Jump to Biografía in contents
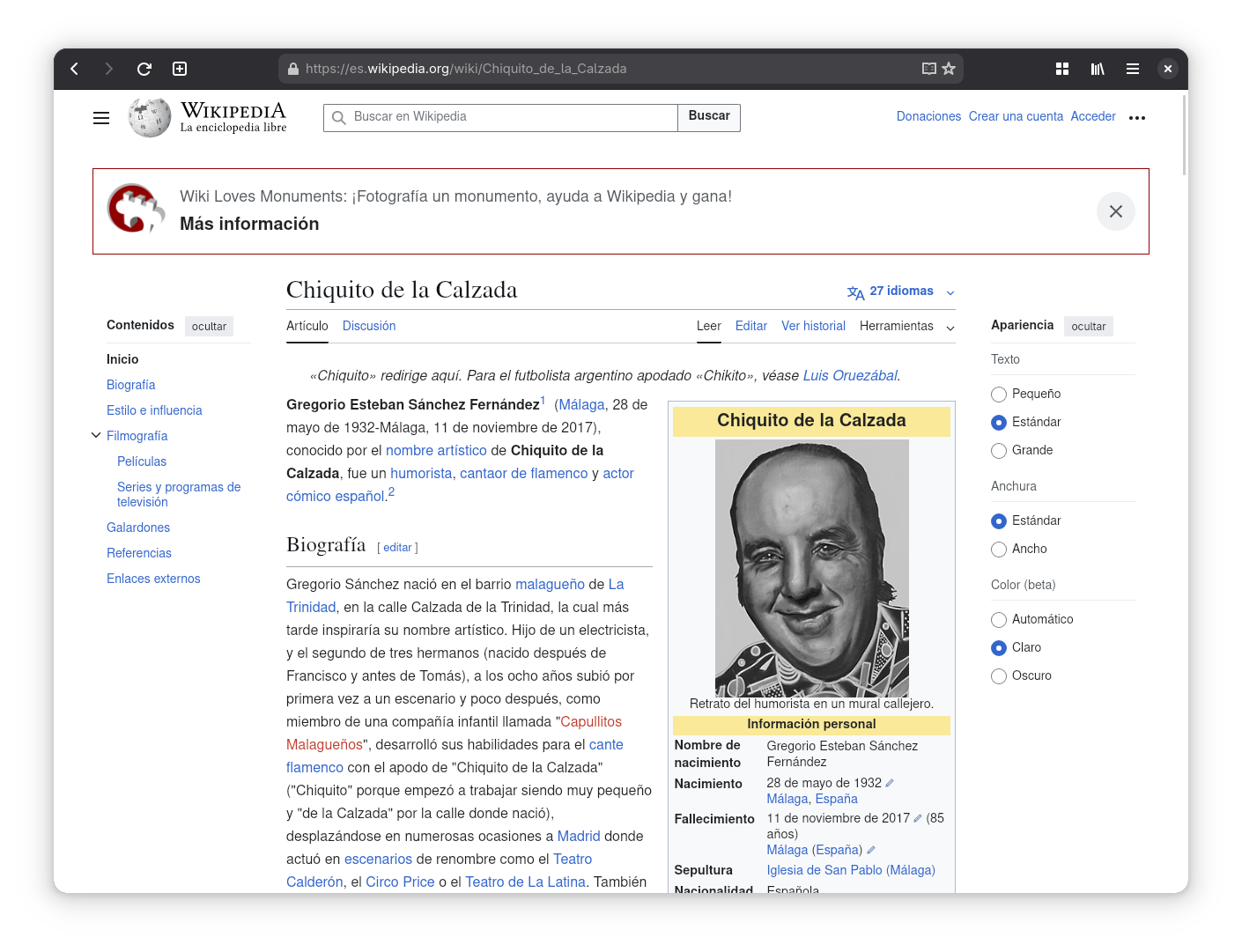Screen dimensions: 1242x952 [130, 385]
